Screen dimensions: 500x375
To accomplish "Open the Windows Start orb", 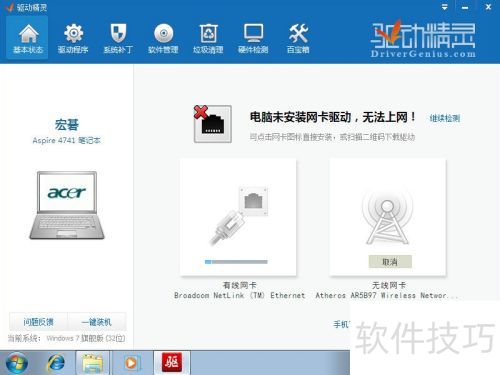I will click(17, 363).
